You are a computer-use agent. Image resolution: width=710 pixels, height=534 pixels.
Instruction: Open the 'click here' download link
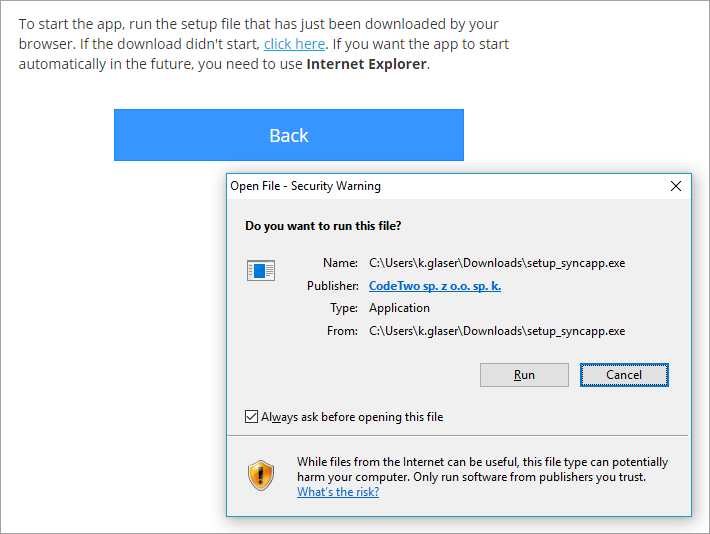coord(294,44)
